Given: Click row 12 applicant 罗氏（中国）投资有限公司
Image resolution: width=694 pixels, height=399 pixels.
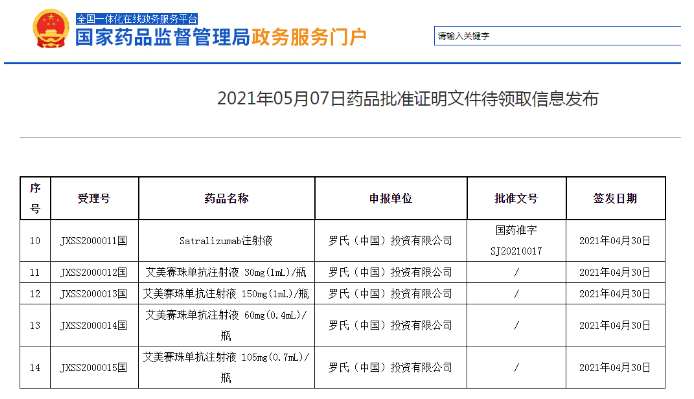Looking at the screenshot, I should click(x=391, y=294).
